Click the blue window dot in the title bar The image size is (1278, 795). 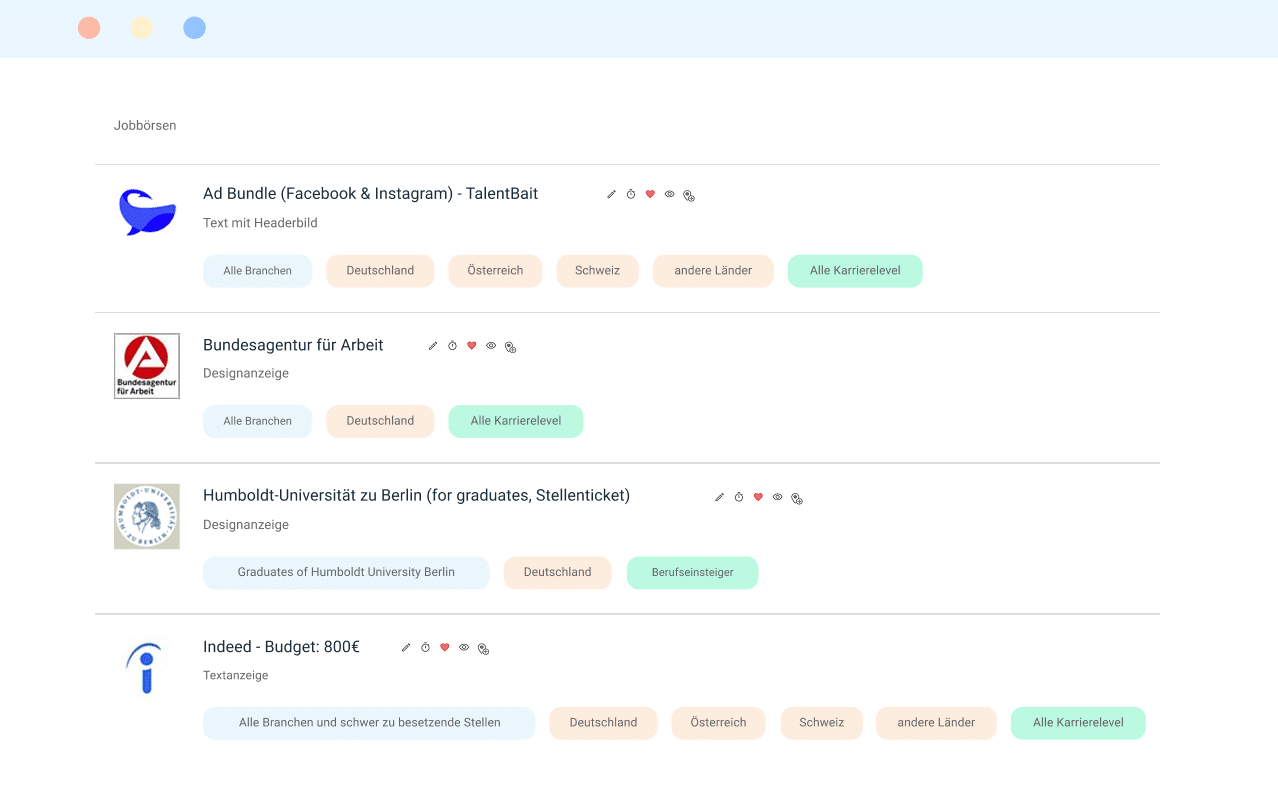(x=195, y=28)
